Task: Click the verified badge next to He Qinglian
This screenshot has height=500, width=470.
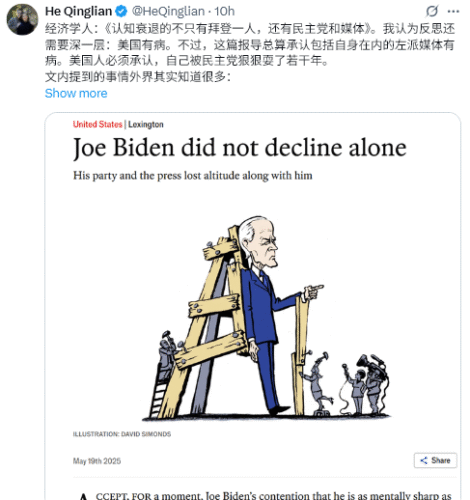Action: [121, 12]
